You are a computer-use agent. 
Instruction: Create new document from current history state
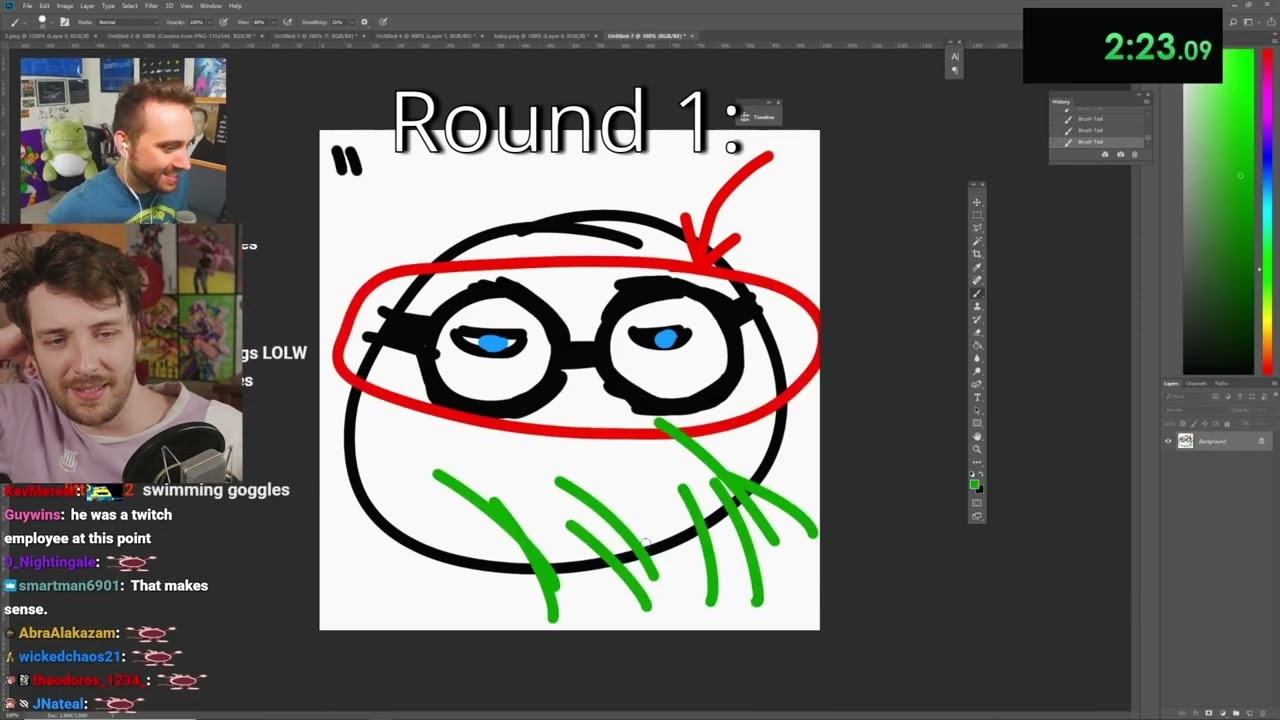(x=1105, y=154)
